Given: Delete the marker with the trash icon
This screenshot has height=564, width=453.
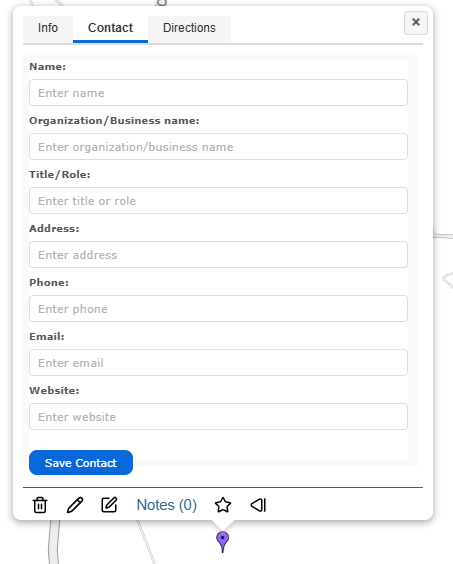Looking at the screenshot, I should [40, 505].
